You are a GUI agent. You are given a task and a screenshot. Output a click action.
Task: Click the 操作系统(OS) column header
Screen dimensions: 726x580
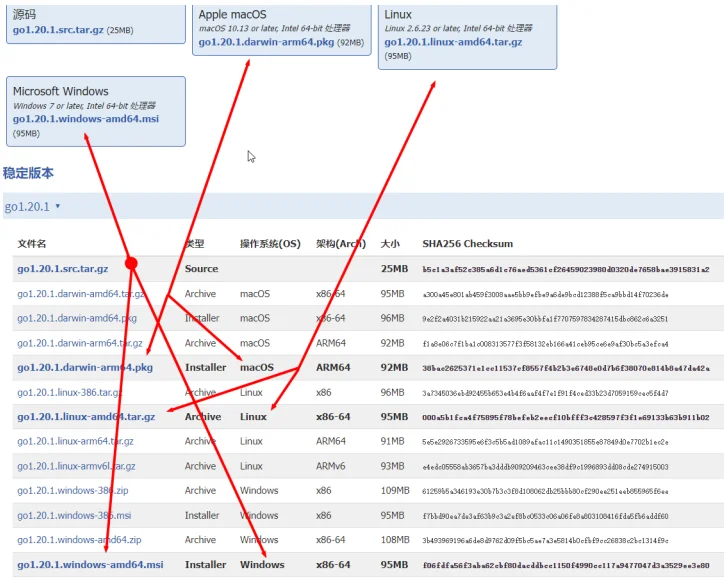click(x=270, y=244)
